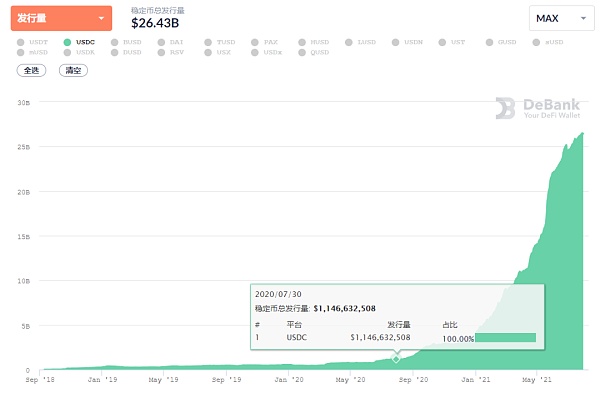Enable the DAI legend item
This screenshot has width=600, height=399.
pos(161,42)
